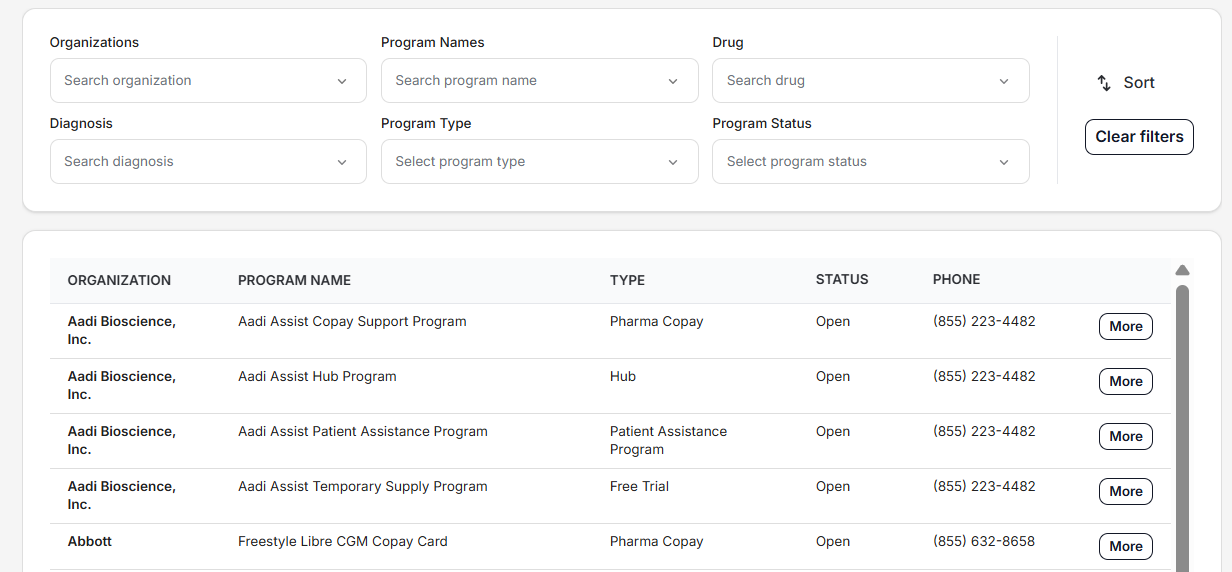Viewport: 1232px width, 572px height.
Task: Select Freestyle Libre CGM Copay Card name
Action: (343, 541)
